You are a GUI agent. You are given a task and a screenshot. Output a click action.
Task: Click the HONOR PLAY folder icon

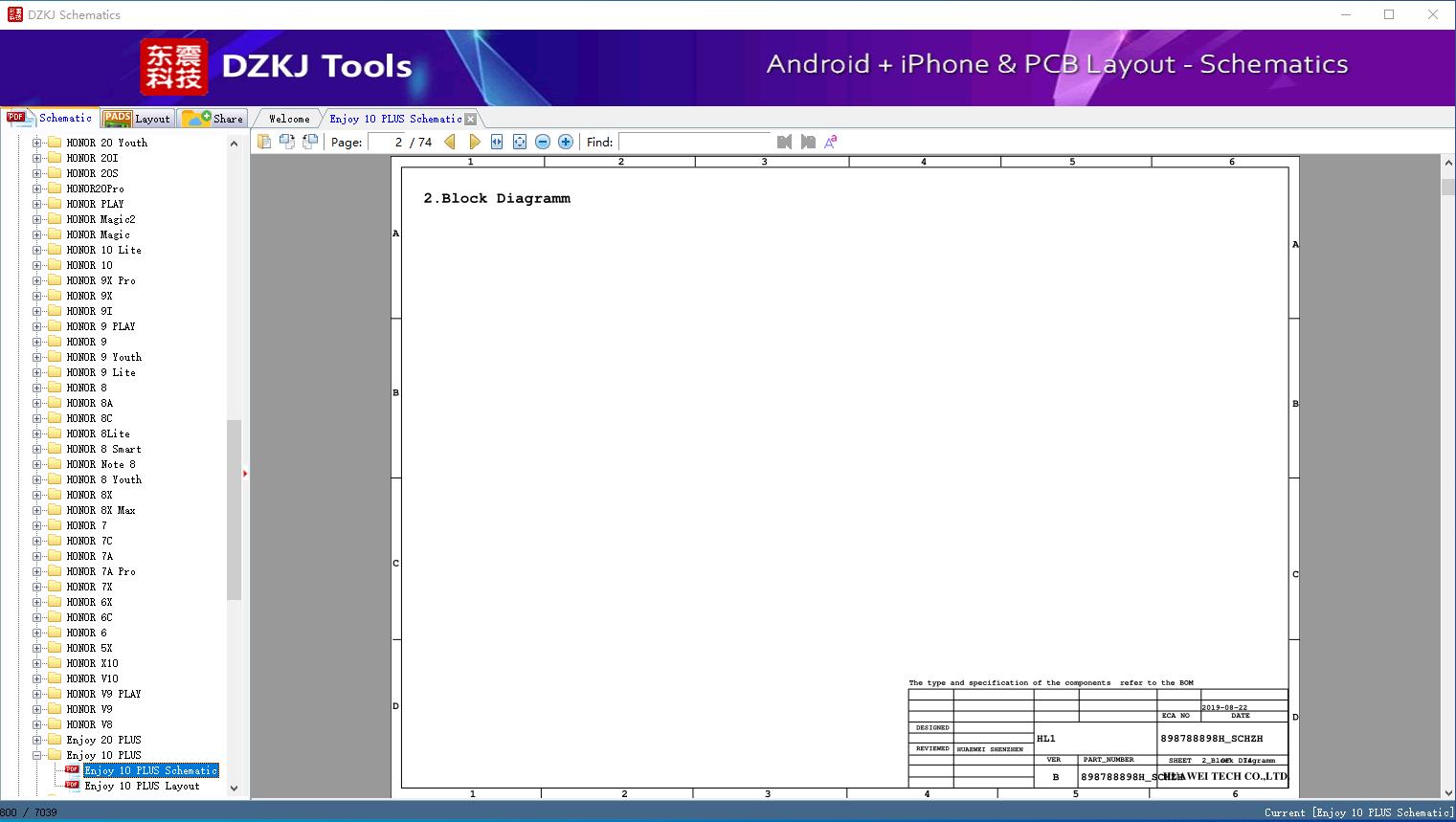[x=55, y=204]
